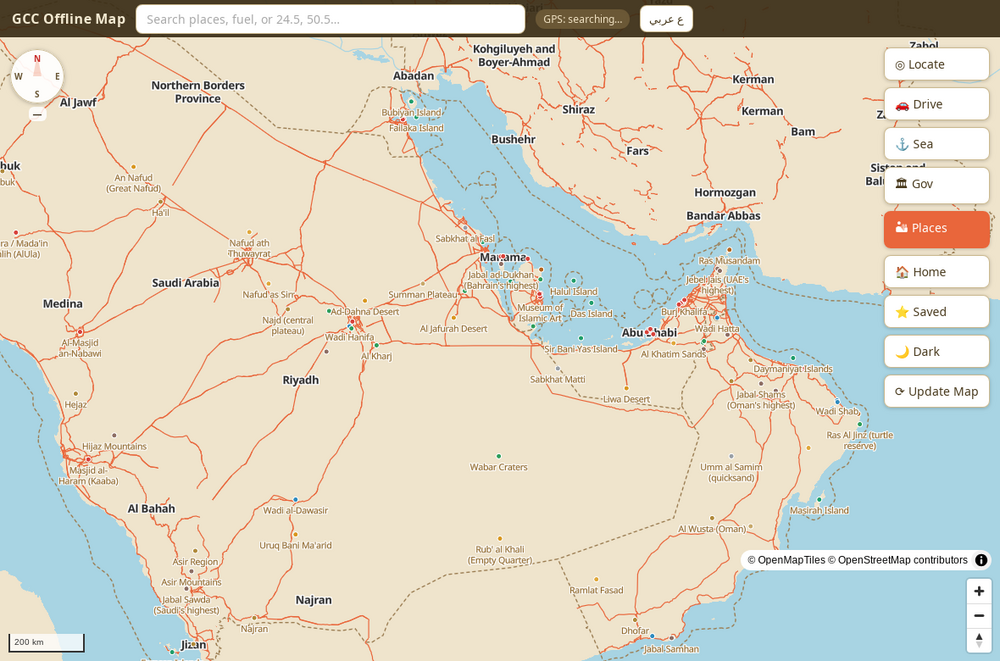Click the GPS searching status pill
The image size is (1000, 661).
[582, 19]
